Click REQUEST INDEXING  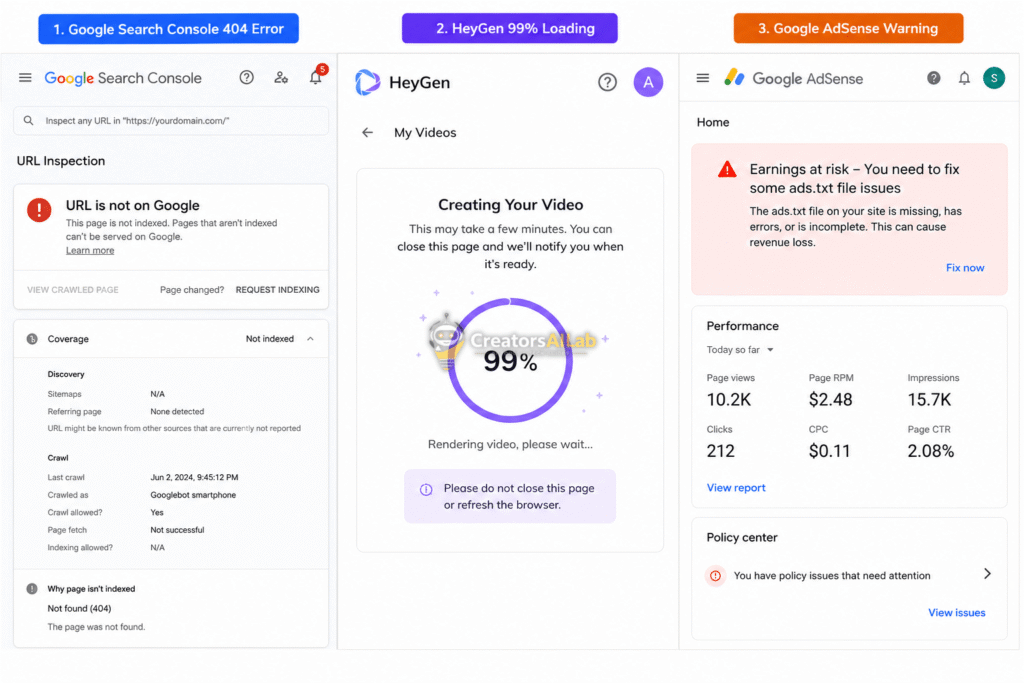coord(278,290)
